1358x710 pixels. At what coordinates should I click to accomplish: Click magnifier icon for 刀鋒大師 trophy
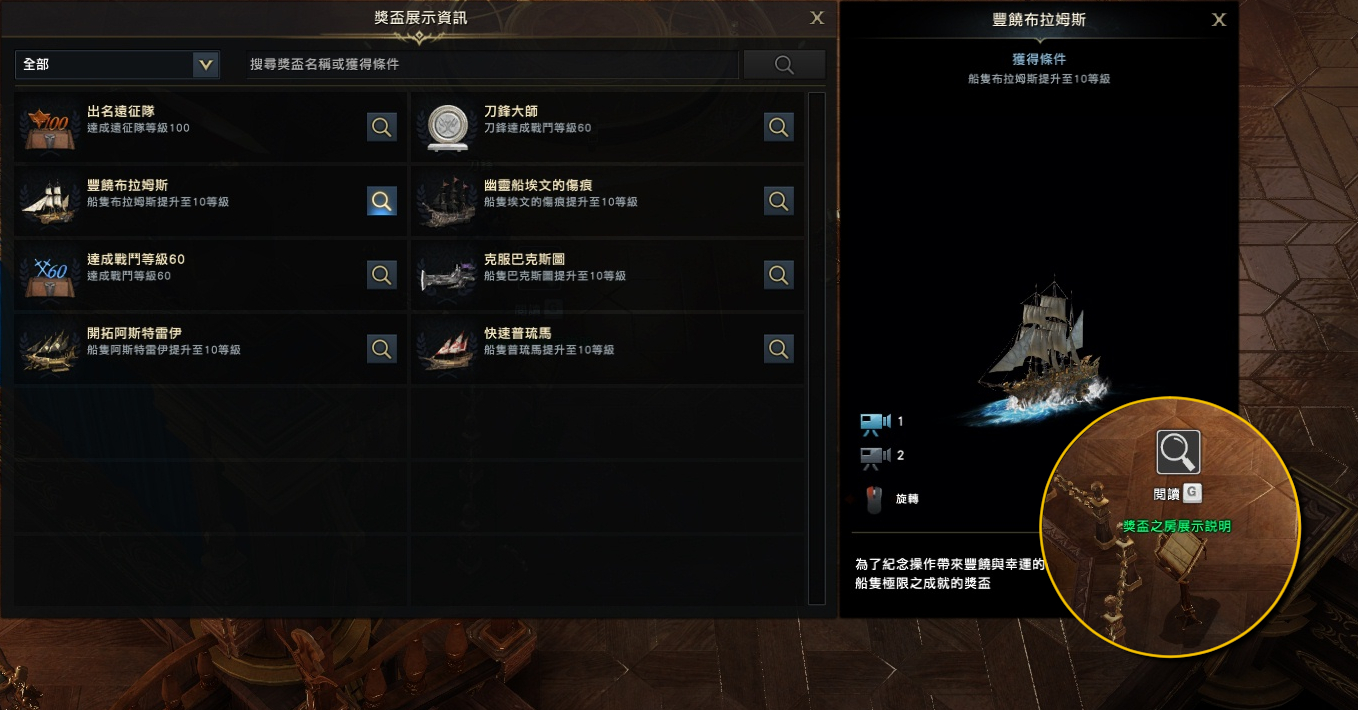point(779,127)
